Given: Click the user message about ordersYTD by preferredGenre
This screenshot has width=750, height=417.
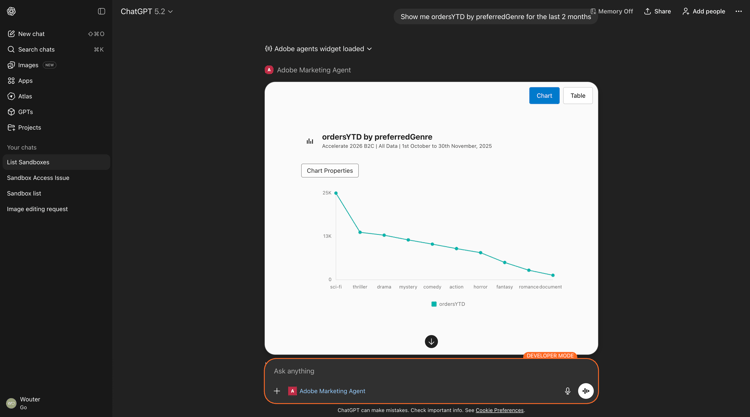Looking at the screenshot, I should point(496,17).
